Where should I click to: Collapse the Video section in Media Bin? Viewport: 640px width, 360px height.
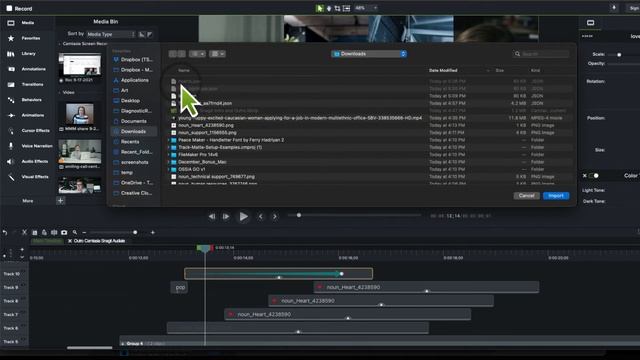pos(60,93)
